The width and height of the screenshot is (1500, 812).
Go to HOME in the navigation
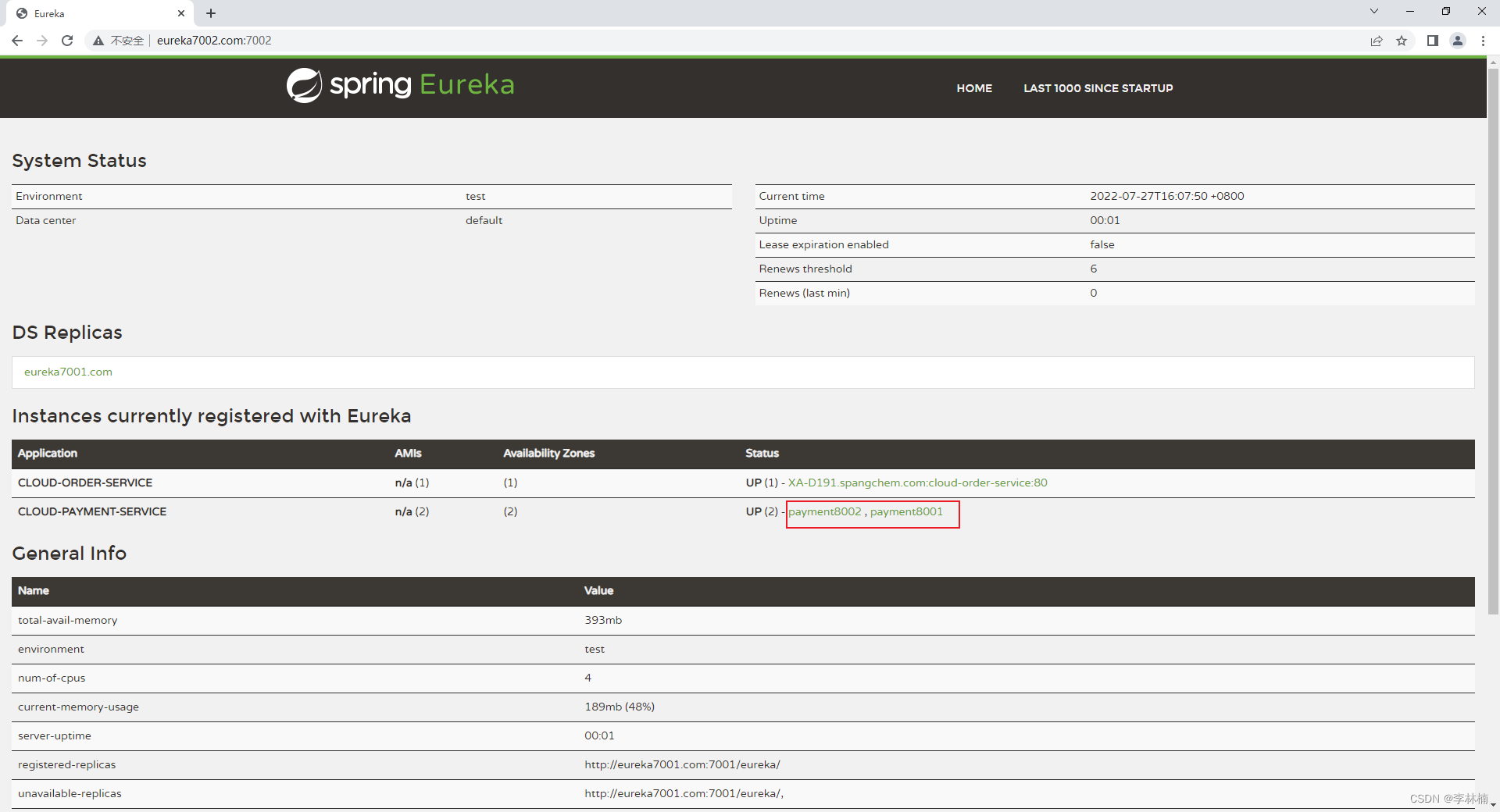(x=974, y=88)
